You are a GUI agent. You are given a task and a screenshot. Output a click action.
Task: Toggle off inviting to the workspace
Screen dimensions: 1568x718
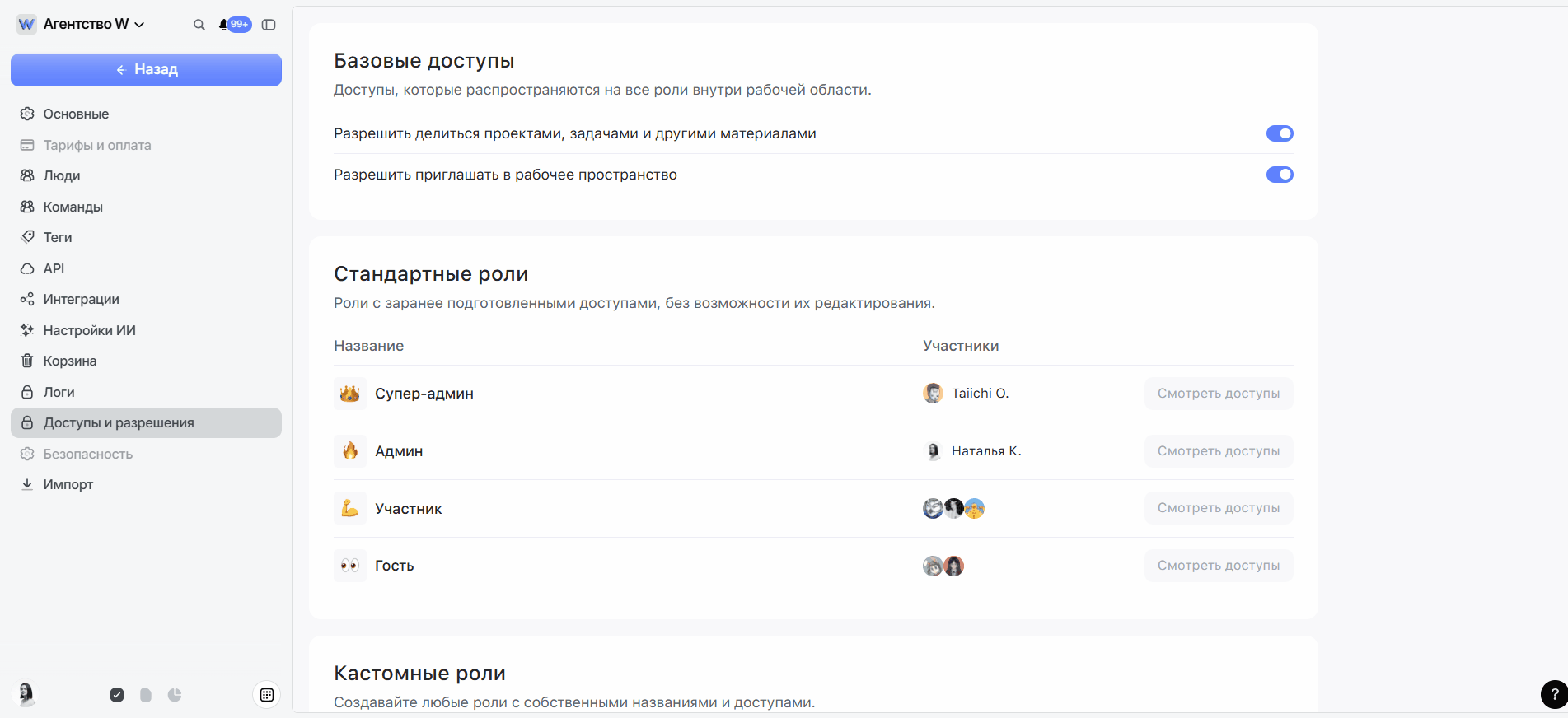point(1280,175)
